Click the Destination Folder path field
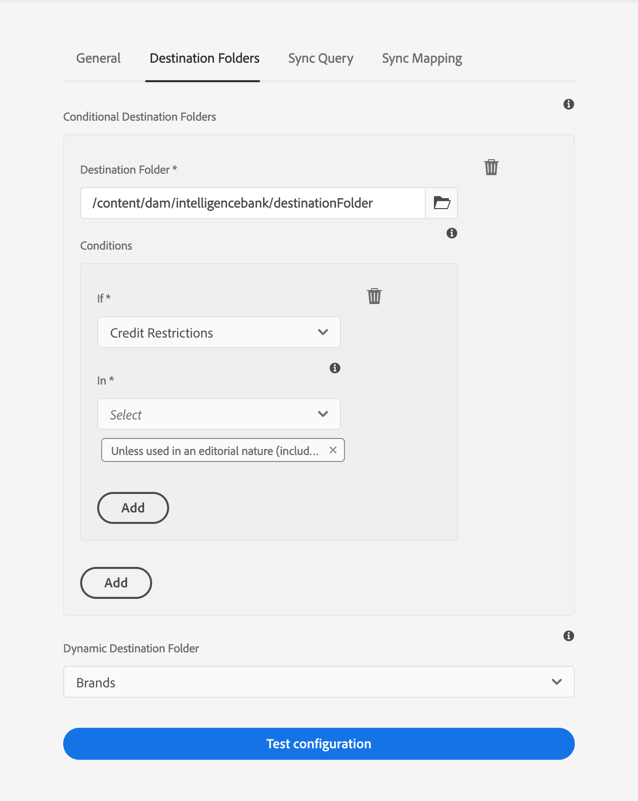Image resolution: width=638 pixels, height=801 pixels. coord(252,203)
